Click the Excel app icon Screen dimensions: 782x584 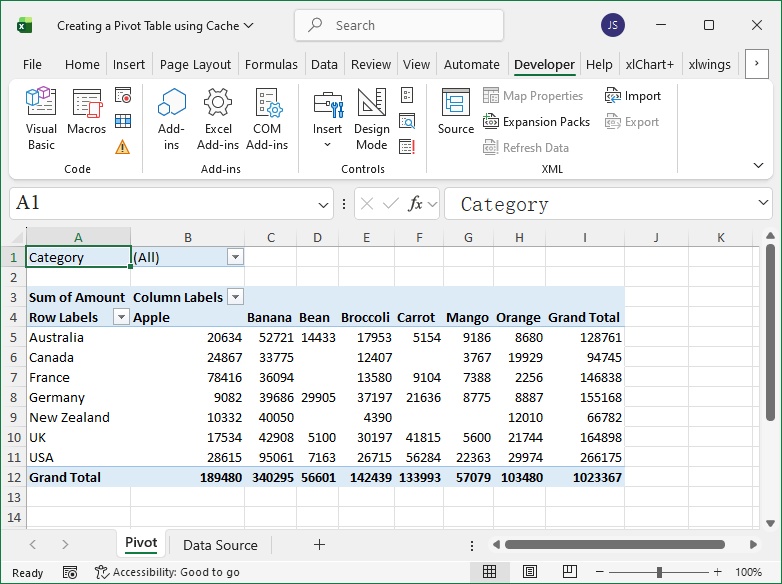24,25
